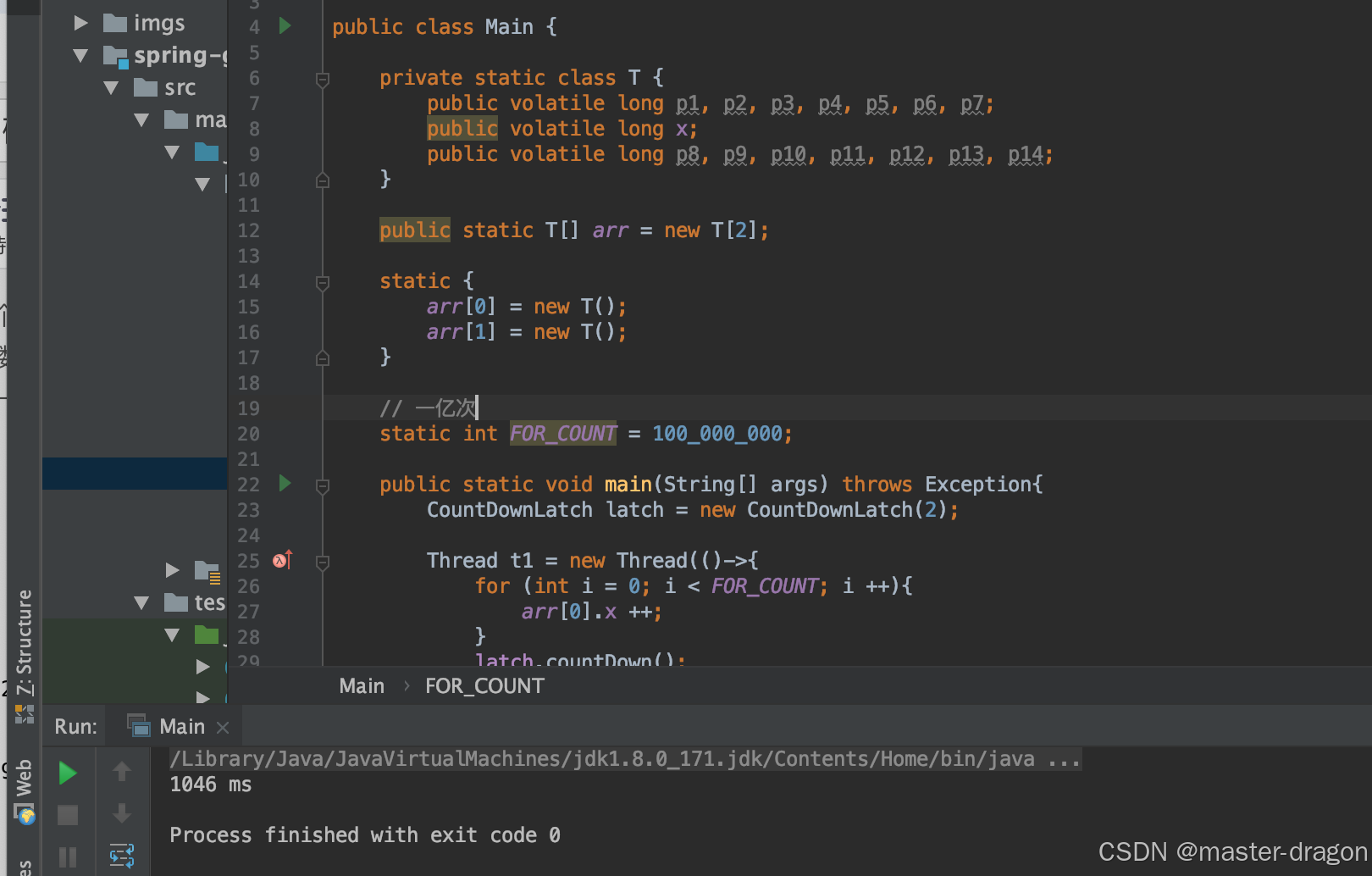Click the Web tool window globe icon
This screenshot has width=1372, height=876.
tap(25, 815)
